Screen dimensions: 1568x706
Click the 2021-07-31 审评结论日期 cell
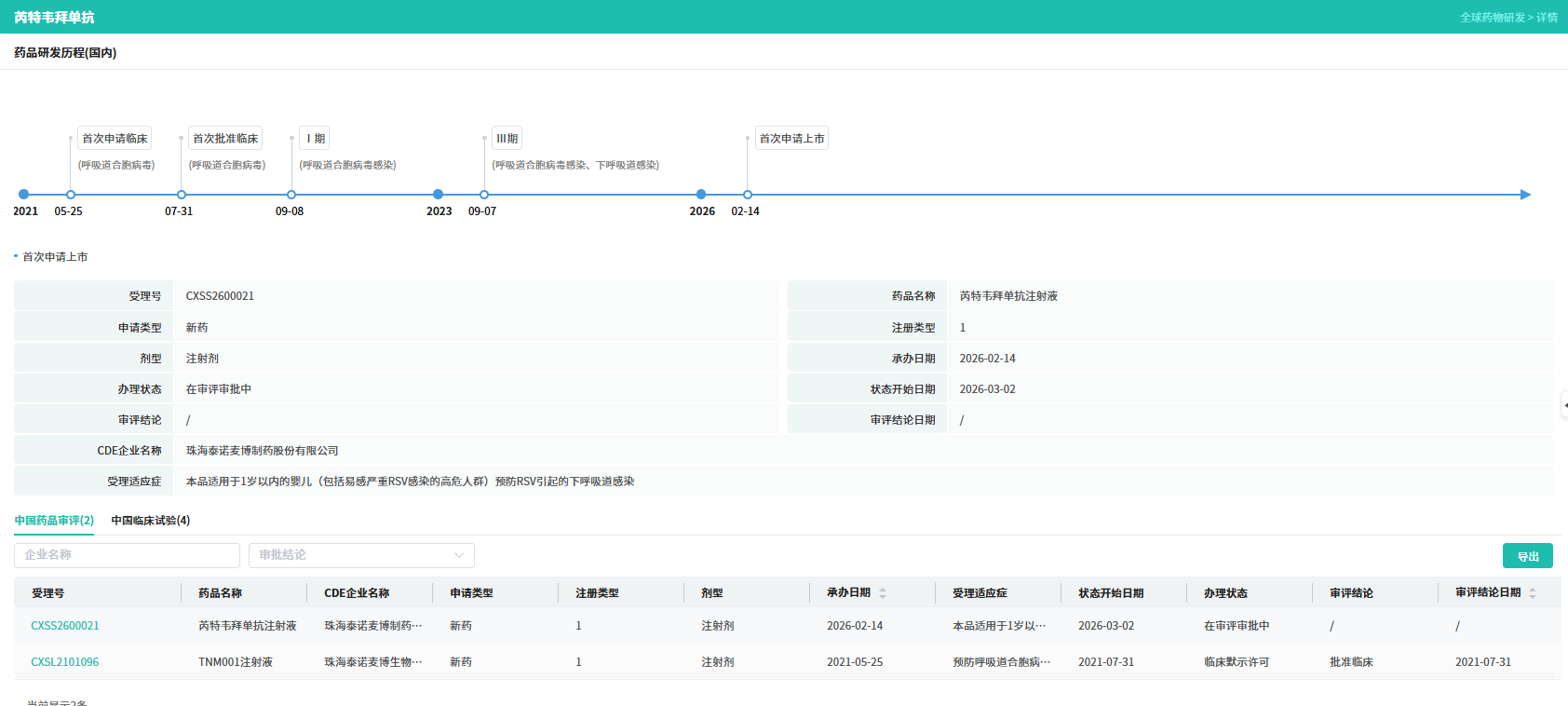coord(1483,662)
